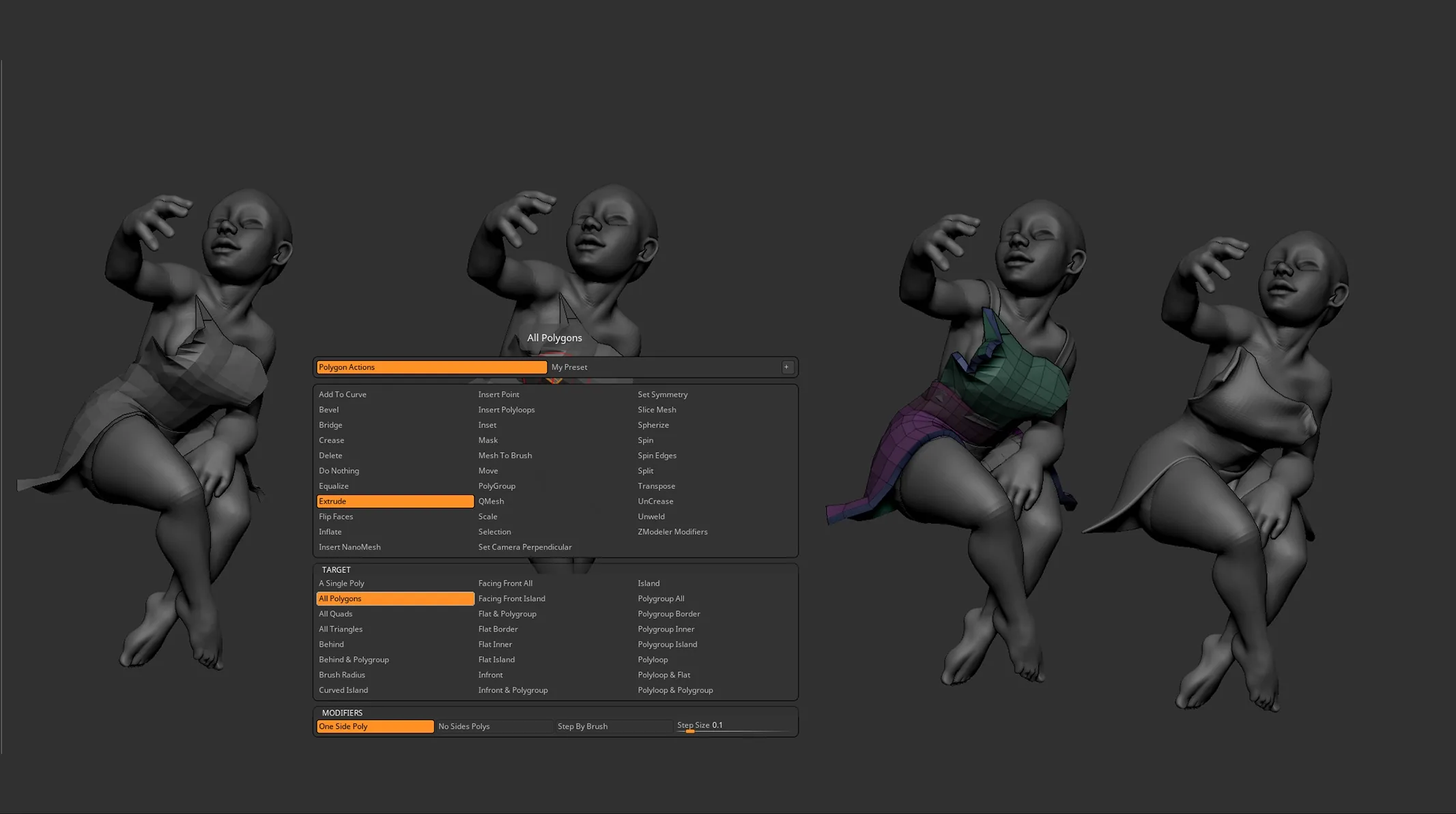Viewport: 1456px width, 814px height.
Task: Enable the One Side Poly modifier
Action: [375, 727]
